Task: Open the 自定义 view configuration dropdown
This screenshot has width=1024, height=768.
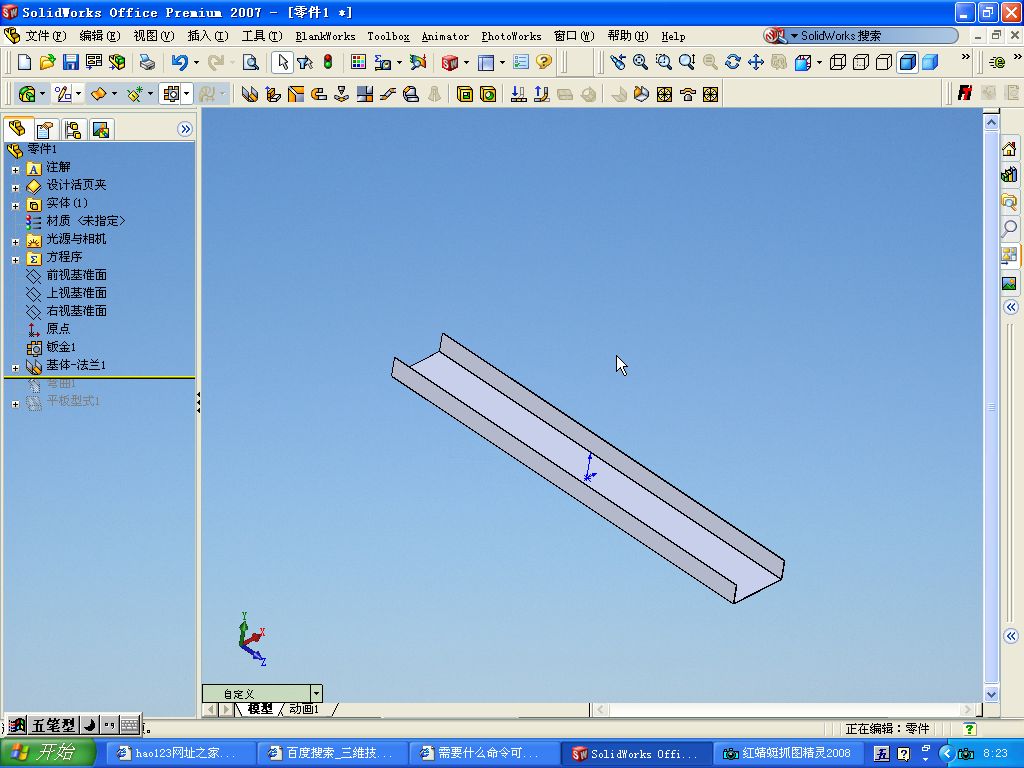Action: coord(316,693)
